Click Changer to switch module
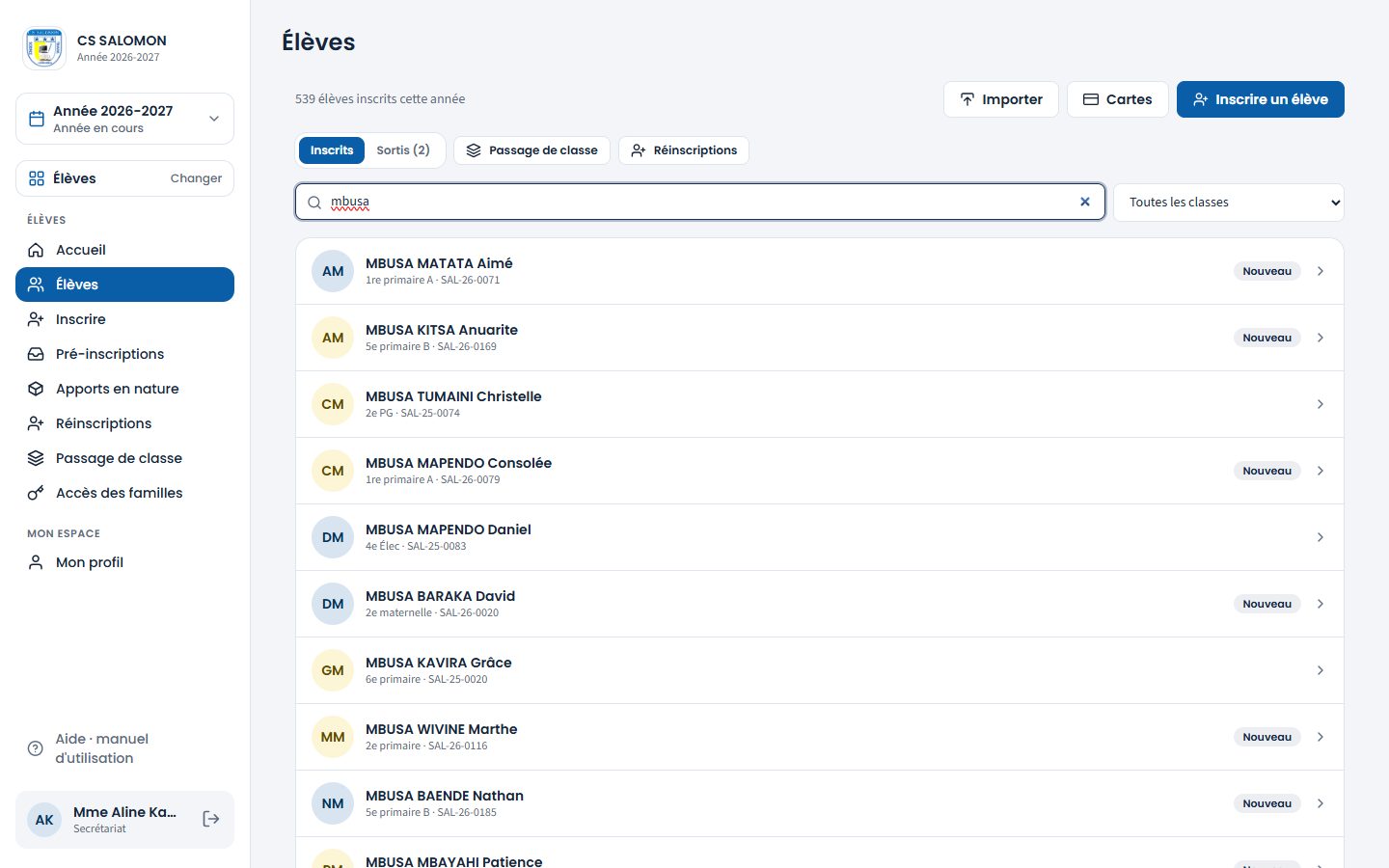Image resolution: width=1389 pixels, height=868 pixels. [x=196, y=178]
